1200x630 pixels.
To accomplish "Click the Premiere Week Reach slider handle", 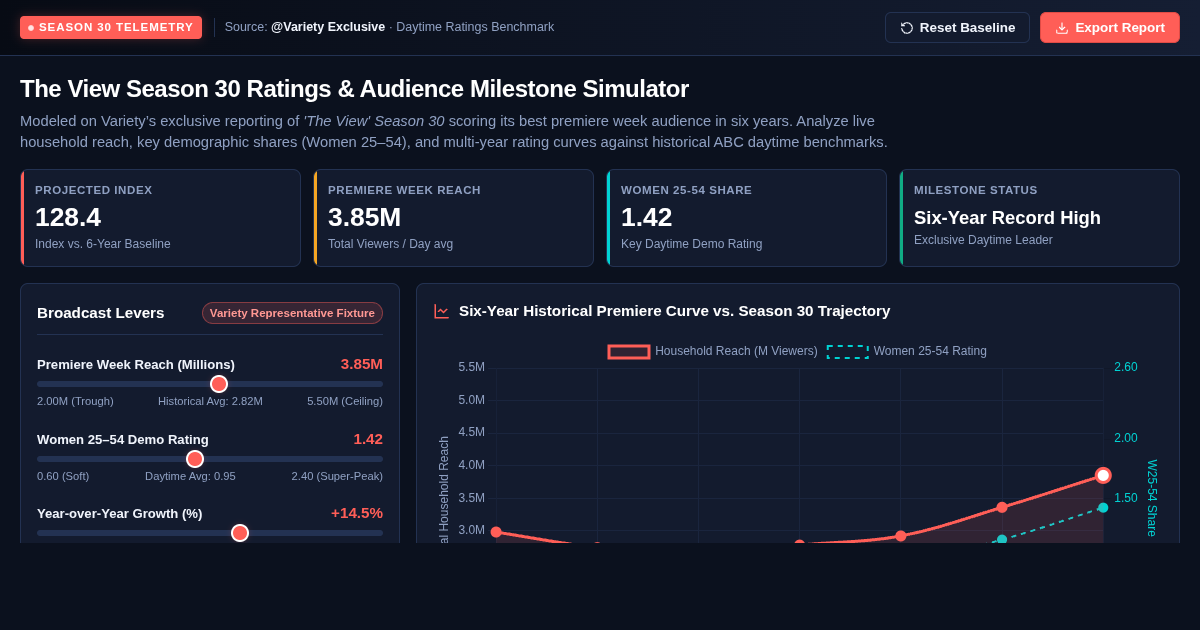I will 219,384.
